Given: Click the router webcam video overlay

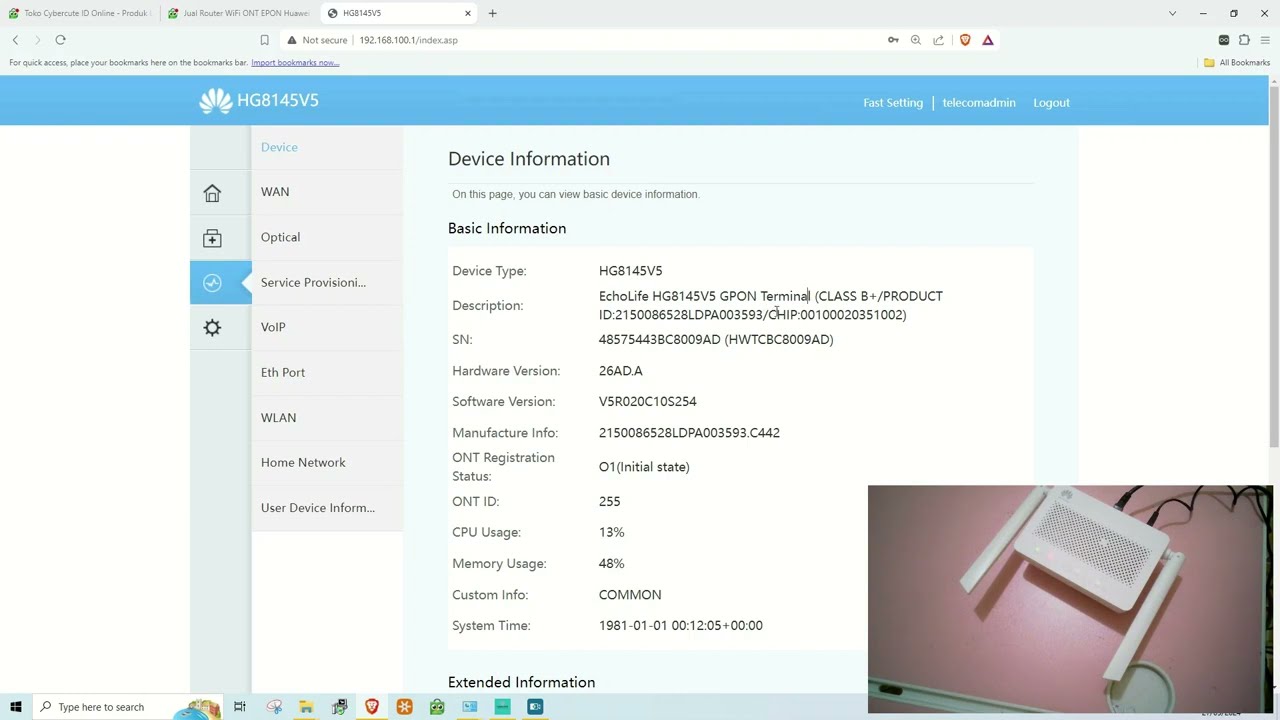Looking at the screenshot, I should 1070,599.
